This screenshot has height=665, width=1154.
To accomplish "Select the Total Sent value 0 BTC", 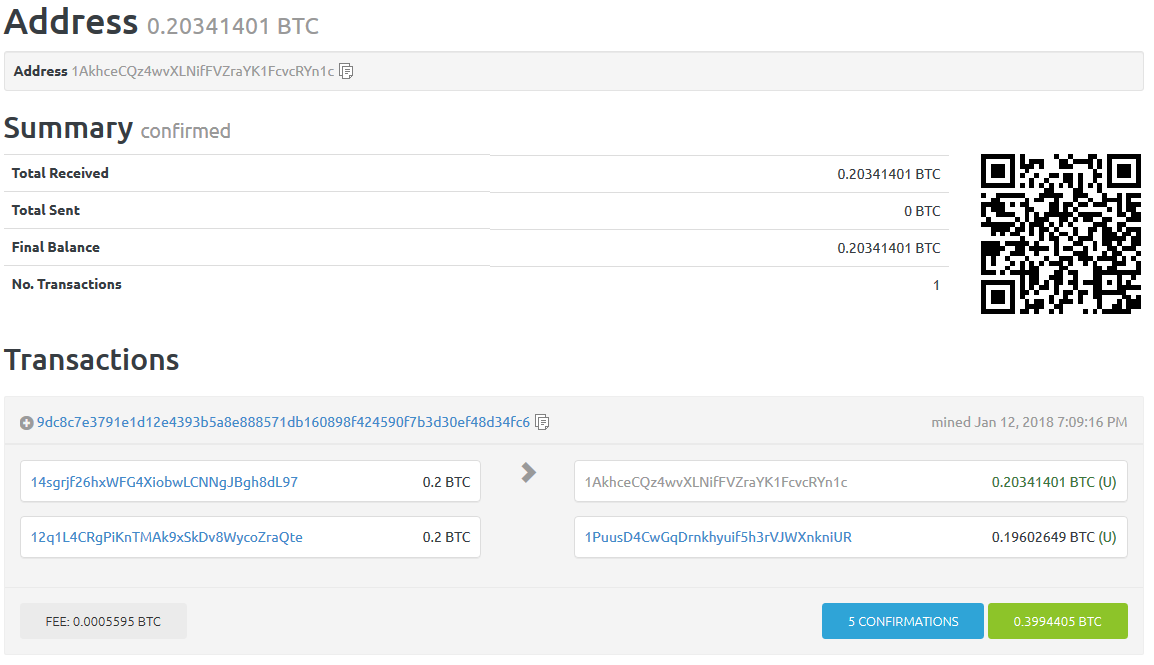I will (x=922, y=211).
